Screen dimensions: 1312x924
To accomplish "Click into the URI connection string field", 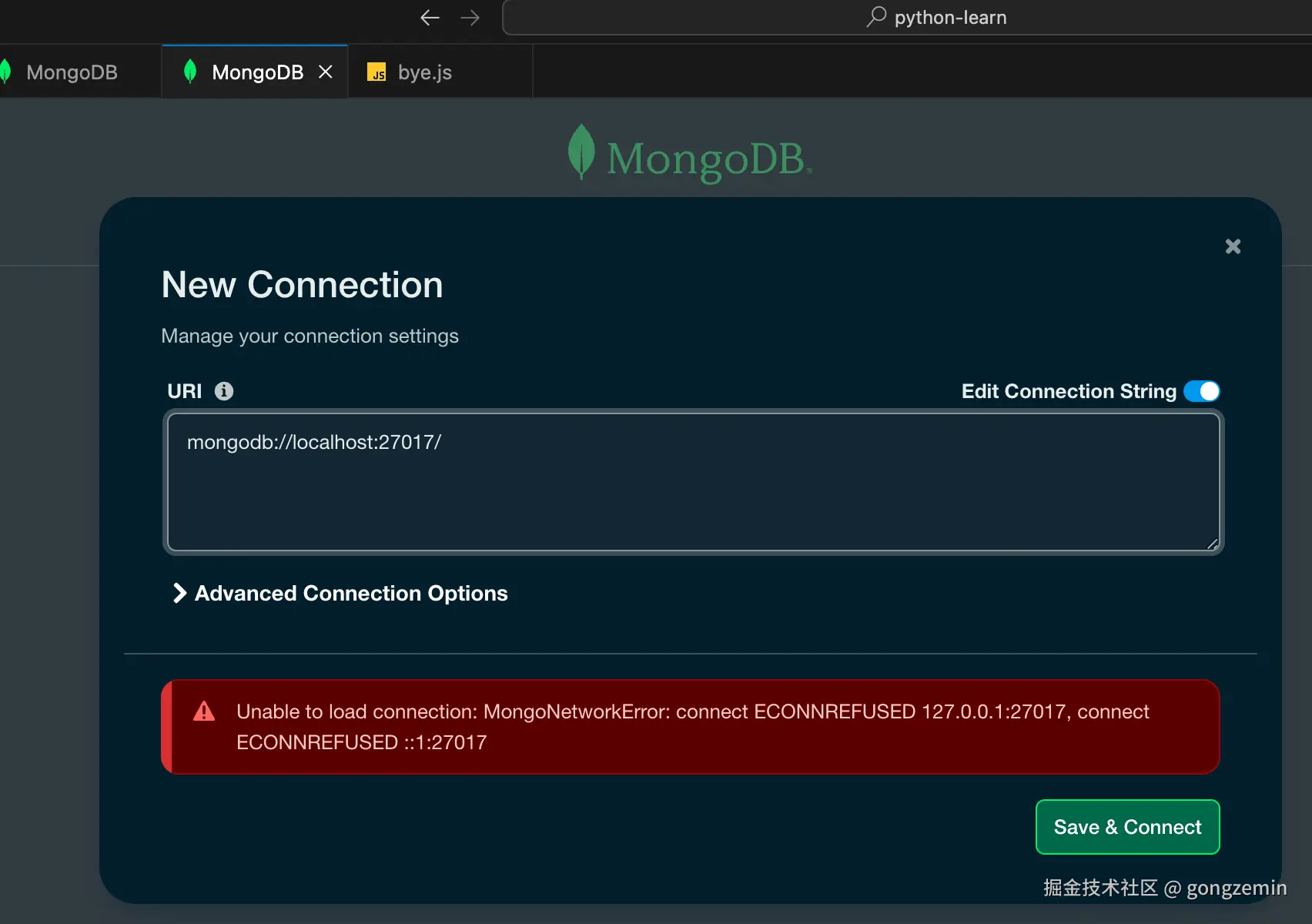I will tap(693, 482).
